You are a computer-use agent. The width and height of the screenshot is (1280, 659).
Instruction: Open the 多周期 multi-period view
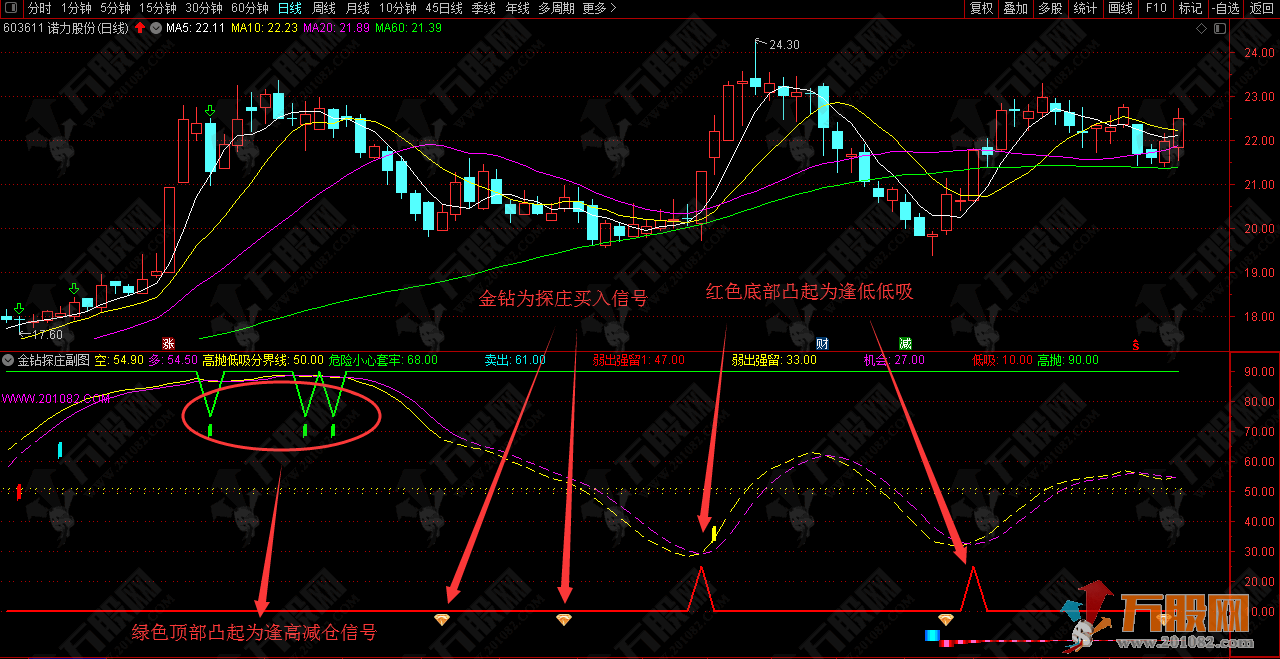pos(556,8)
